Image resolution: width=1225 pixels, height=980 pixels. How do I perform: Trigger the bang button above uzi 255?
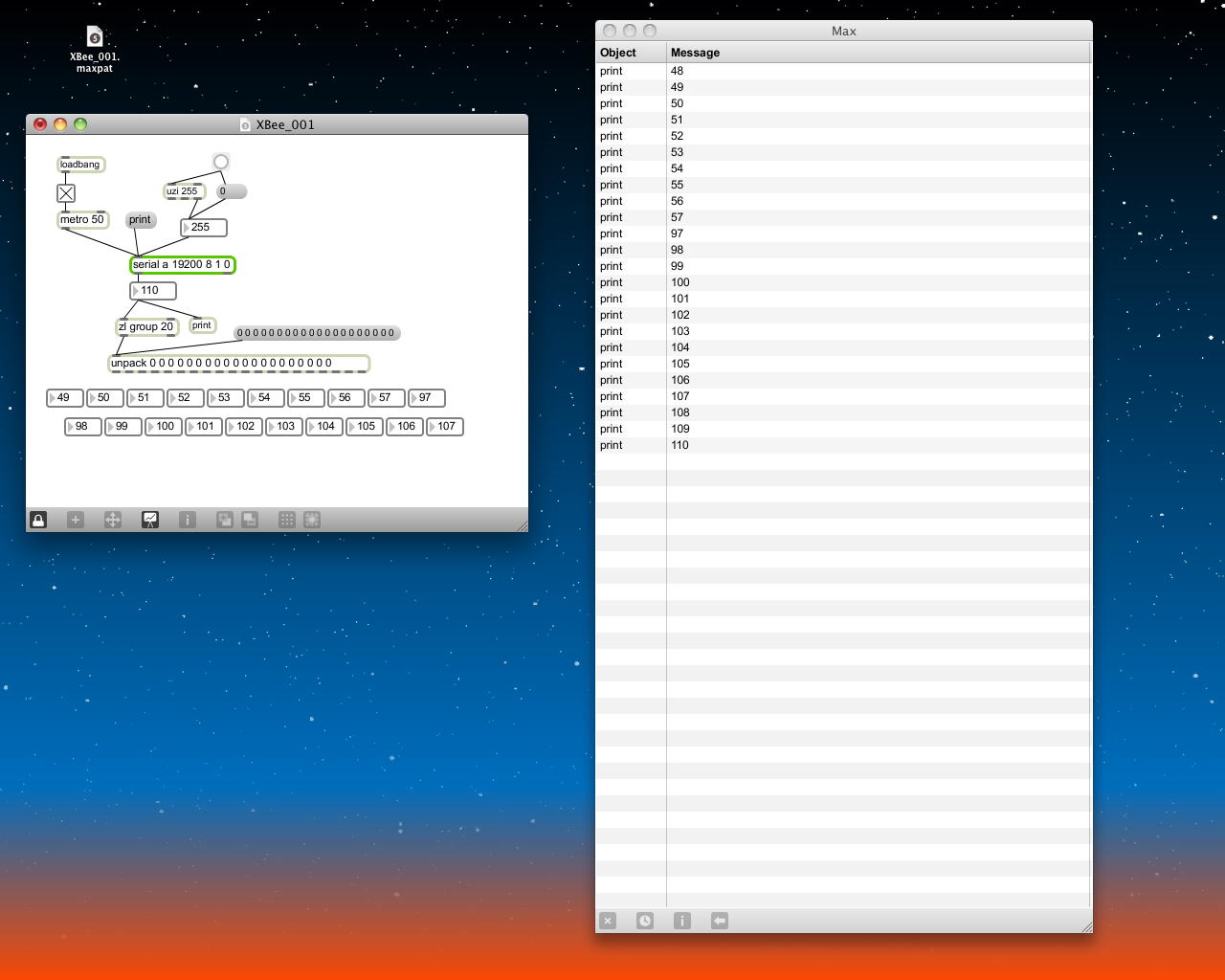click(221, 162)
